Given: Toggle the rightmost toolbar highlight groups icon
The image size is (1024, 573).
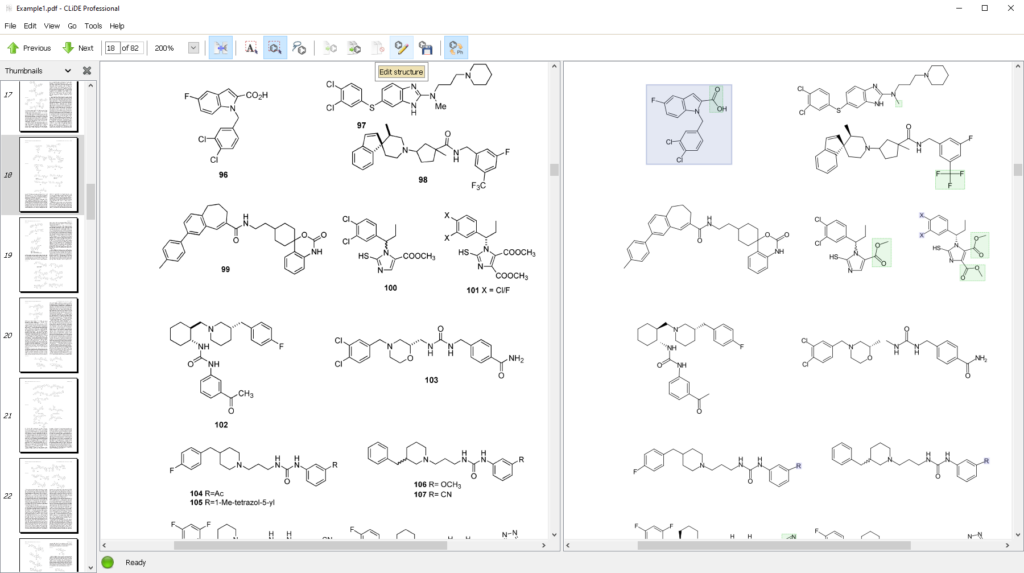Looking at the screenshot, I should click(x=455, y=47).
